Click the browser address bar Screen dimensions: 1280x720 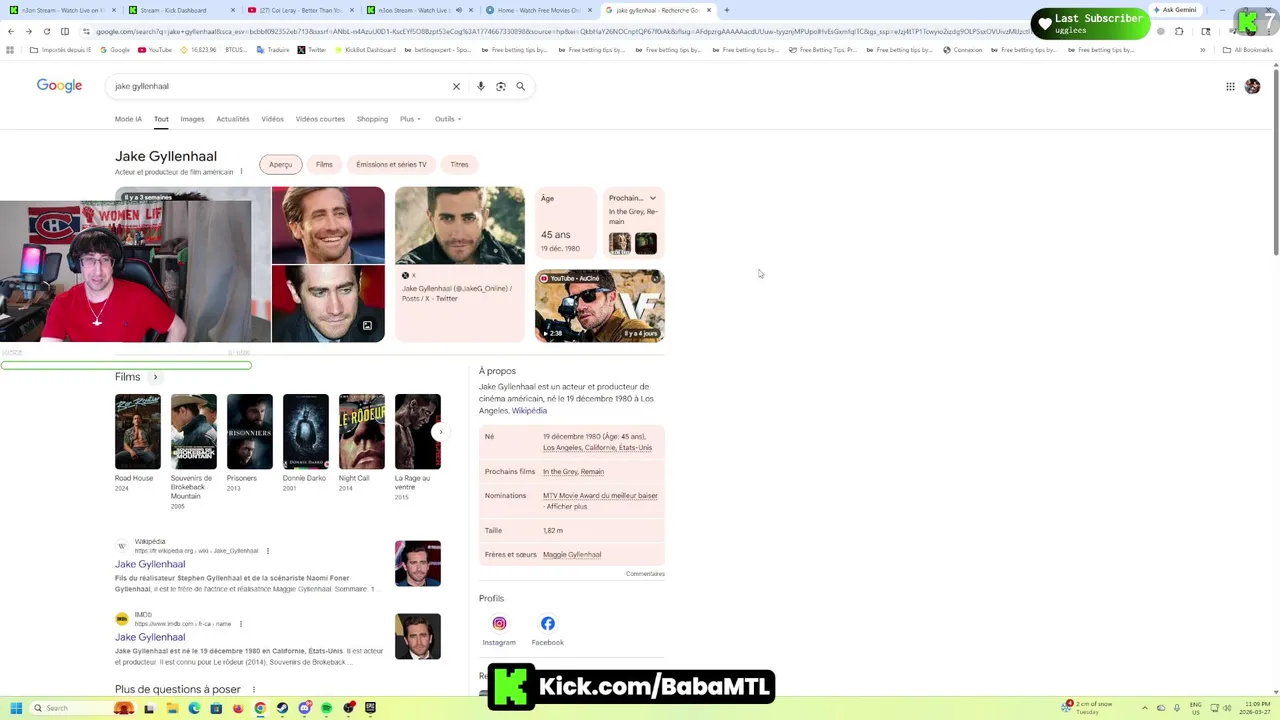pyautogui.click(x=560, y=31)
